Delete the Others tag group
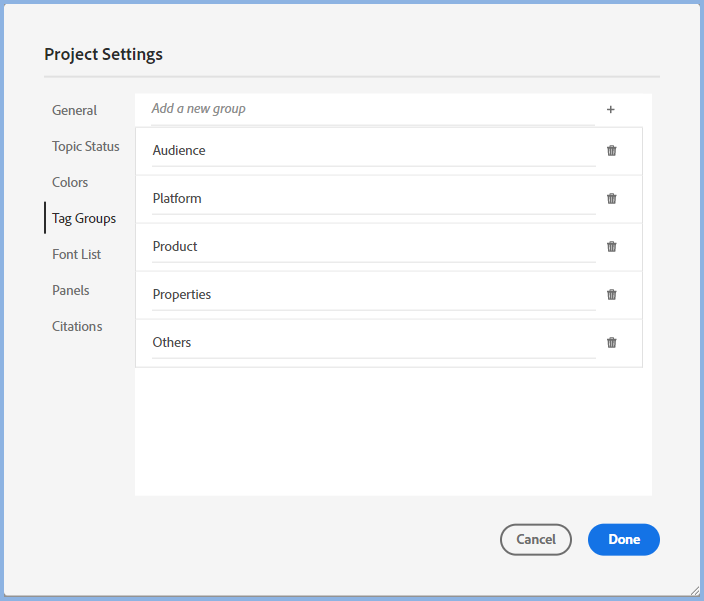This screenshot has height=601, width=704. tap(612, 343)
